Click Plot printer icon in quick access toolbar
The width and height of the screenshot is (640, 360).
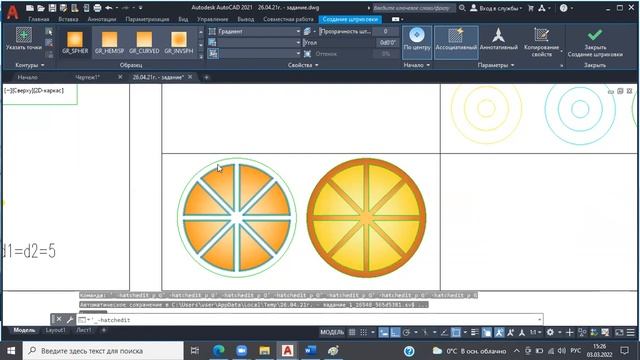click(x=97, y=8)
